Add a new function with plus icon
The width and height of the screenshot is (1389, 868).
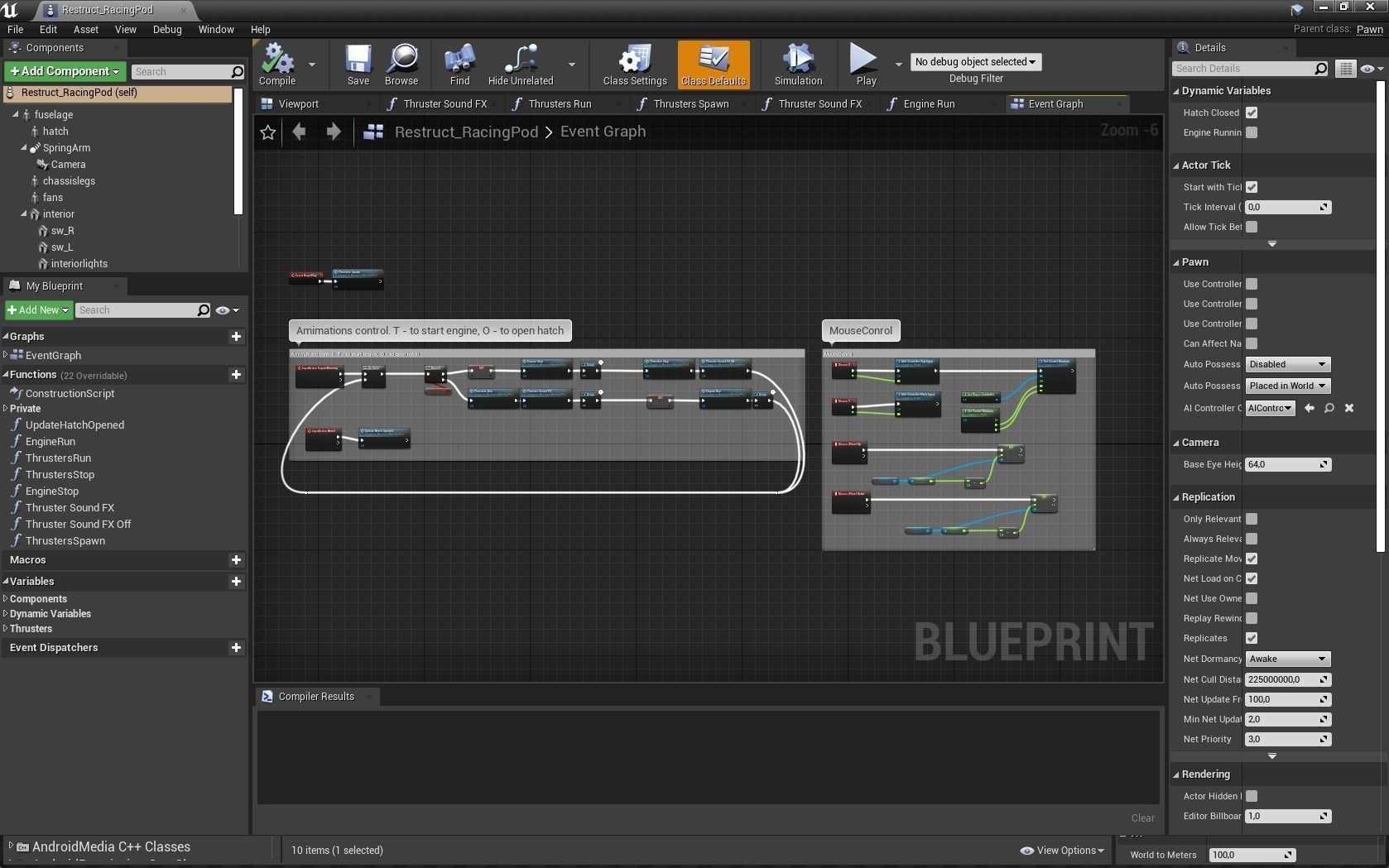pyautogui.click(x=236, y=375)
